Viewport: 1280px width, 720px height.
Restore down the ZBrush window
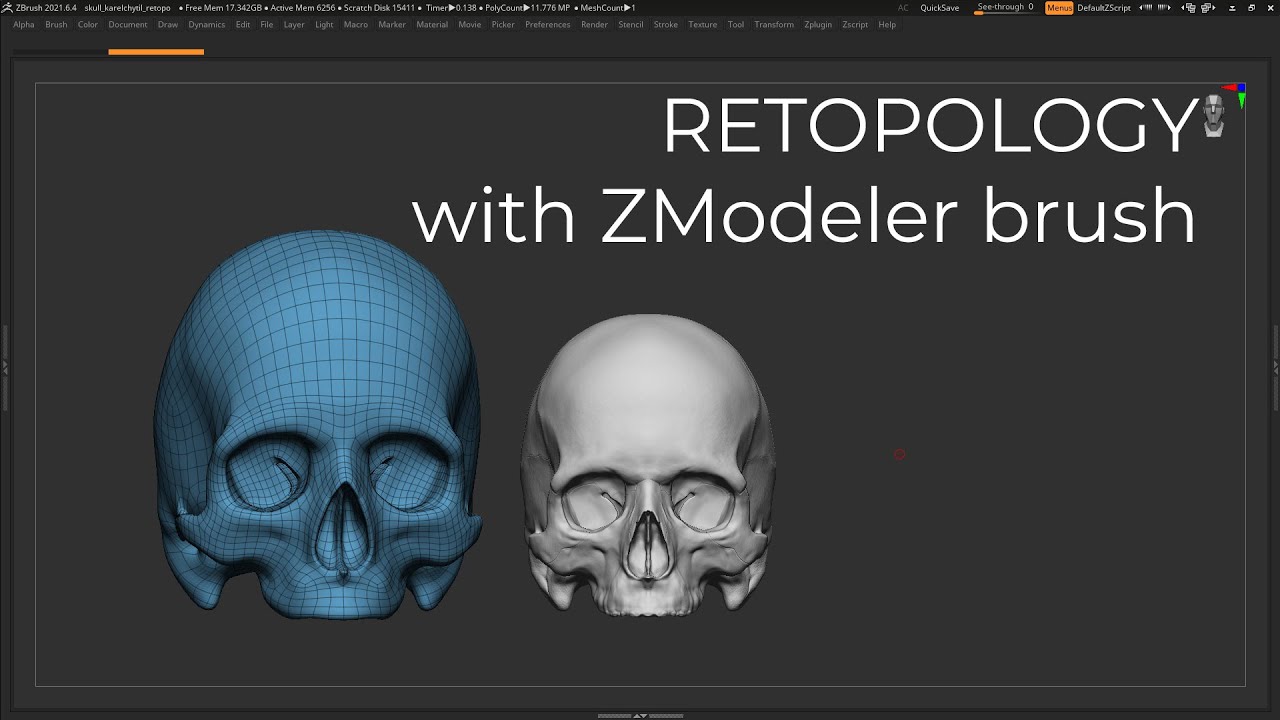[1251, 7]
